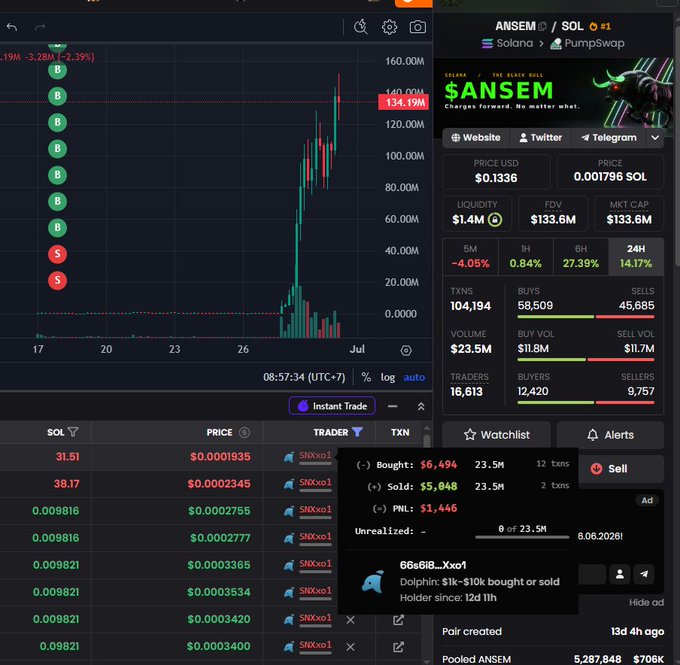Click the ad's person profile icon
This screenshot has width=680, height=665.
[x=620, y=574]
